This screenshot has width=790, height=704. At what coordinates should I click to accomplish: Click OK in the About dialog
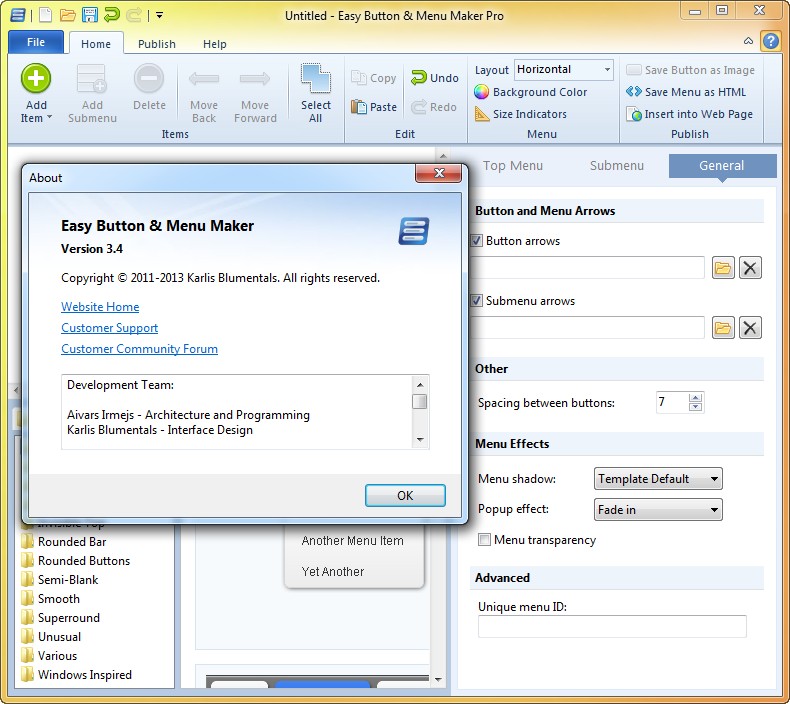[x=405, y=495]
